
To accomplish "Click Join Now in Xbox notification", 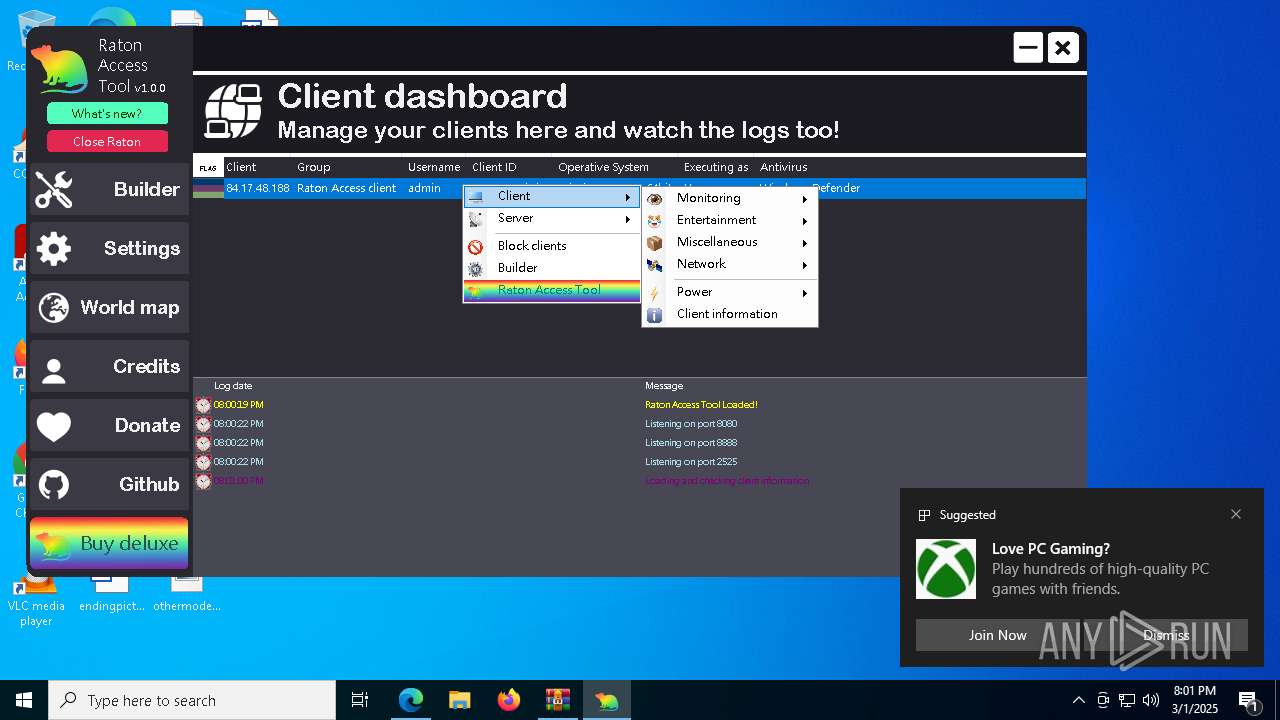I will pos(998,635).
